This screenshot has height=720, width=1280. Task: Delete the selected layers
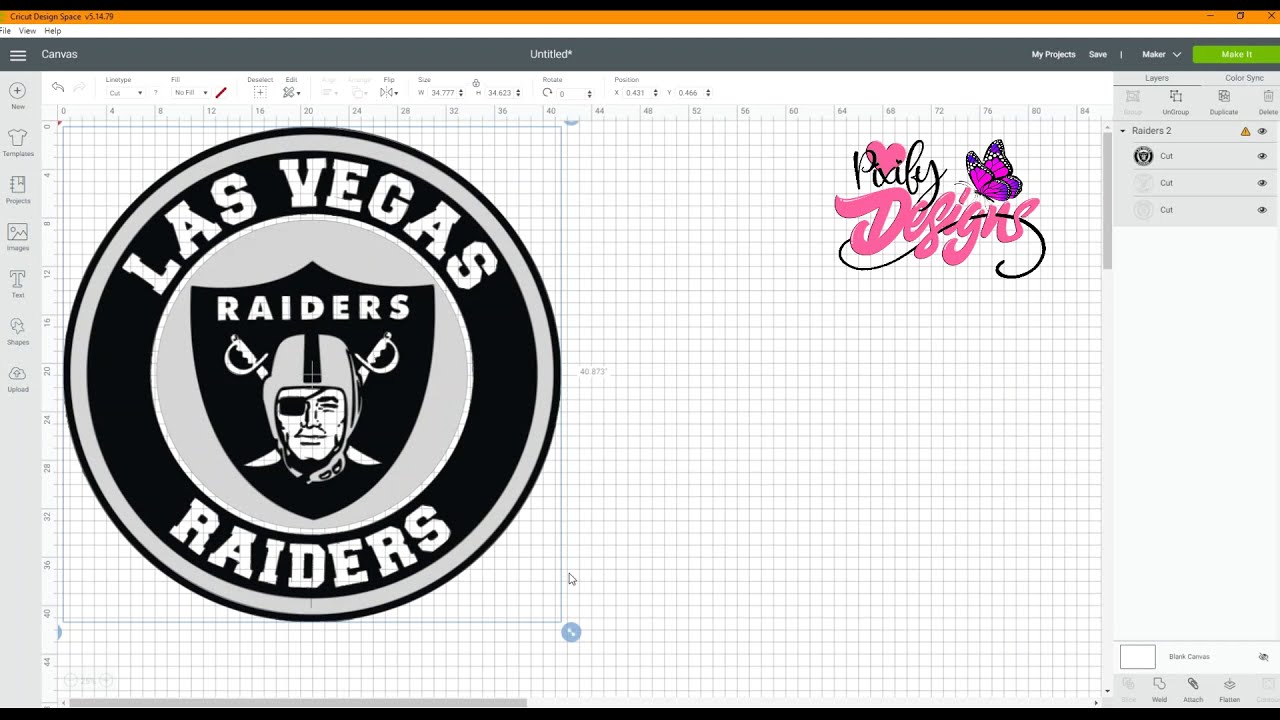click(x=1268, y=101)
